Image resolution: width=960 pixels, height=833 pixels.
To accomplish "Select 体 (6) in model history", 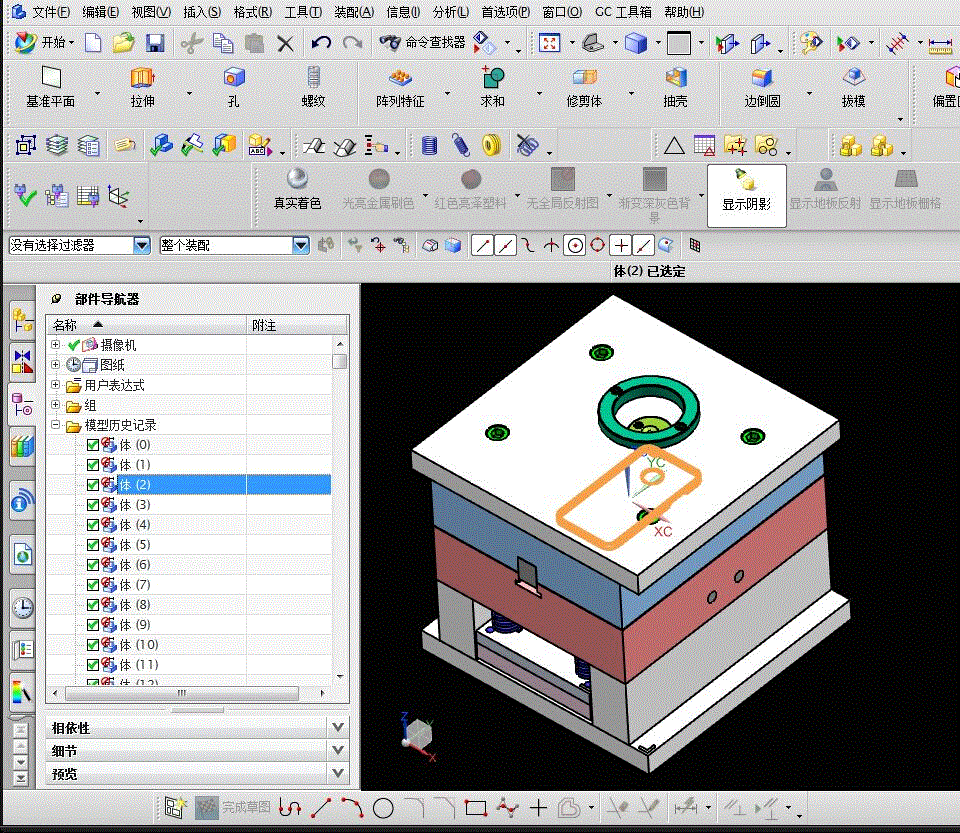I will tap(135, 565).
